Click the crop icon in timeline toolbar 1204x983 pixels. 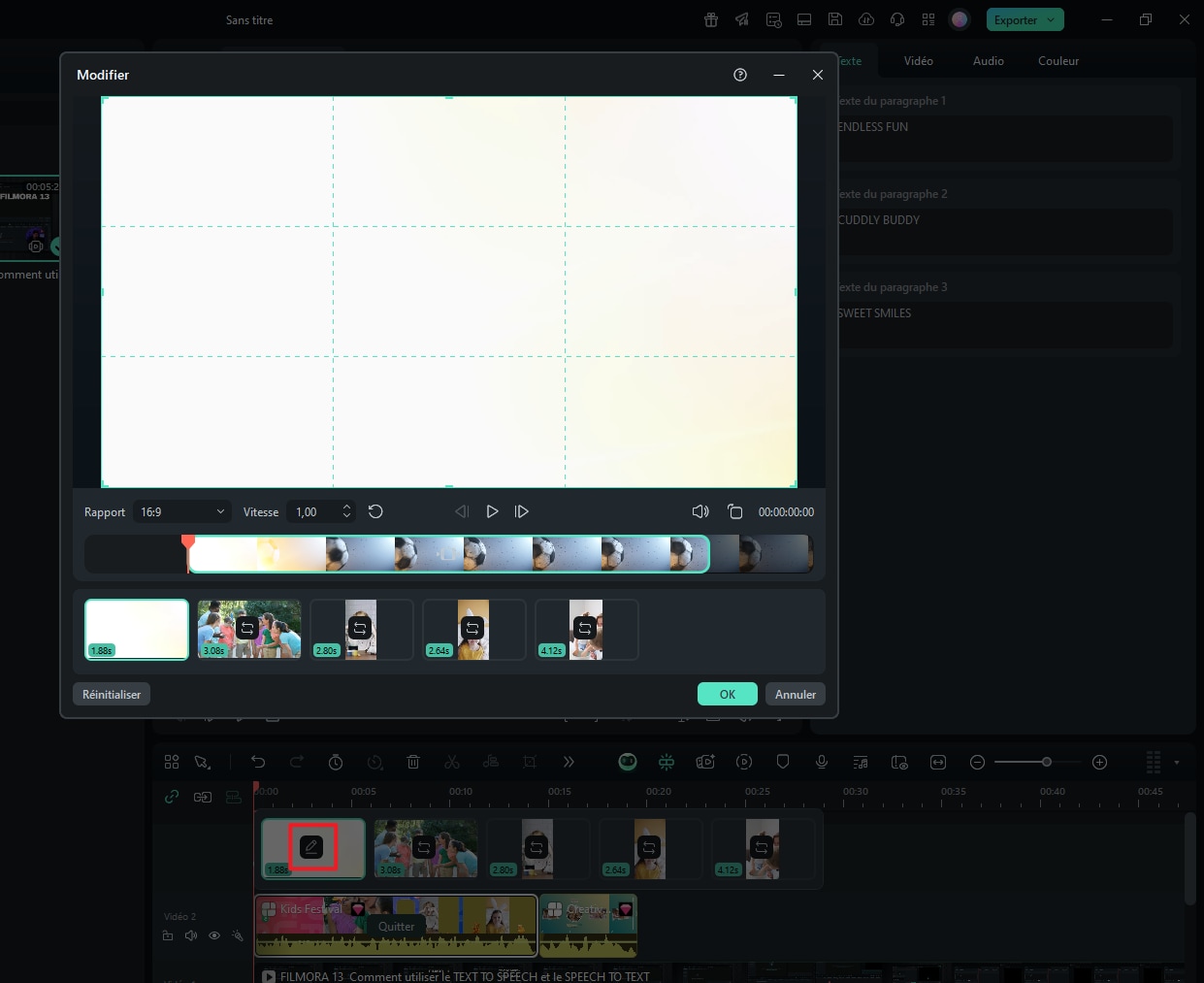[x=530, y=762]
